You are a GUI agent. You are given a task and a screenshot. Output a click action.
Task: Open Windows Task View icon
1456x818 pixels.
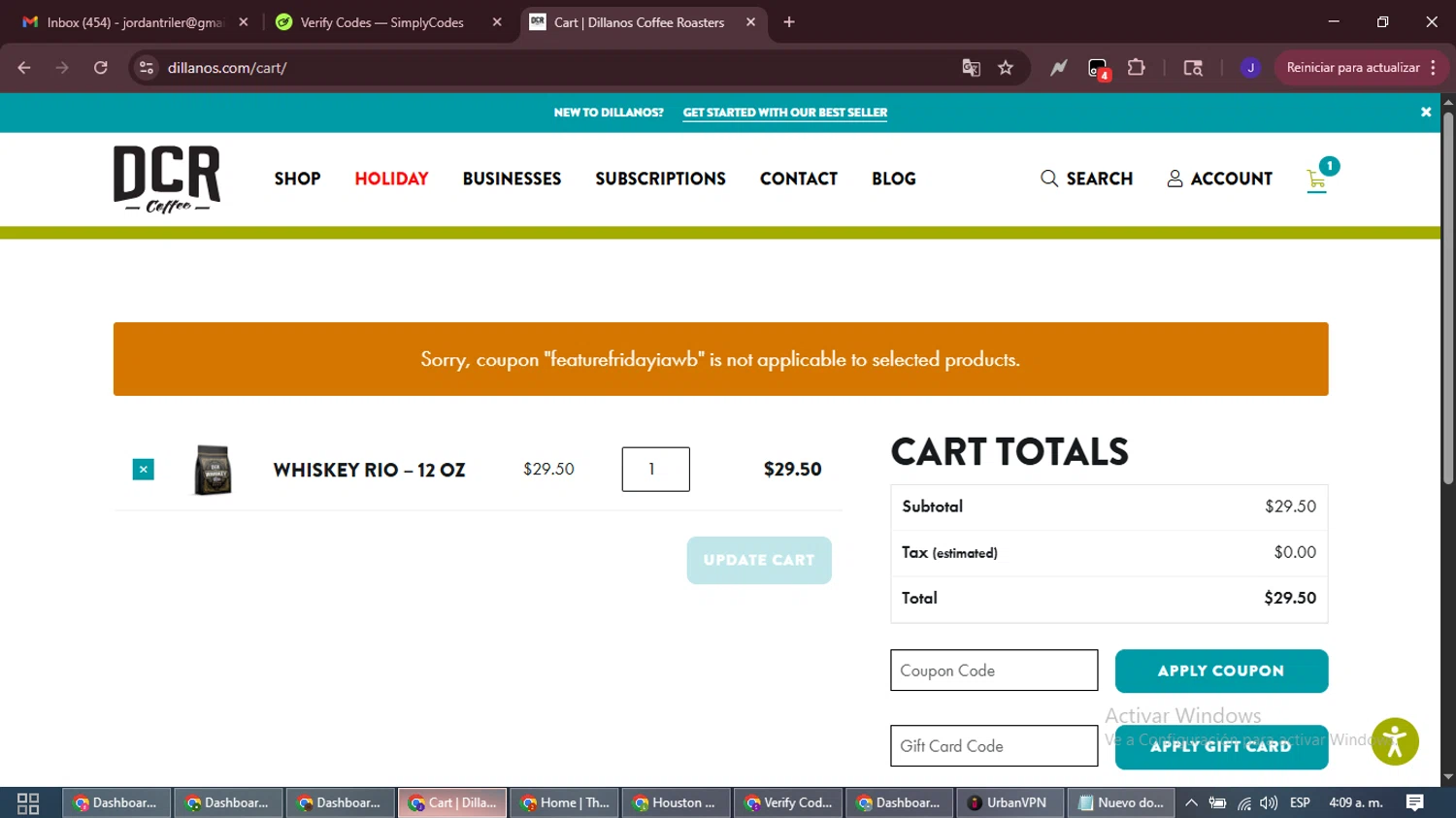coord(28,803)
